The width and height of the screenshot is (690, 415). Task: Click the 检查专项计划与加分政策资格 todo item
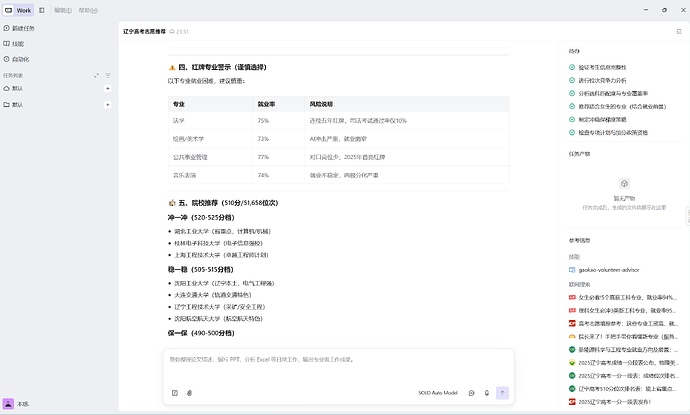pos(608,132)
